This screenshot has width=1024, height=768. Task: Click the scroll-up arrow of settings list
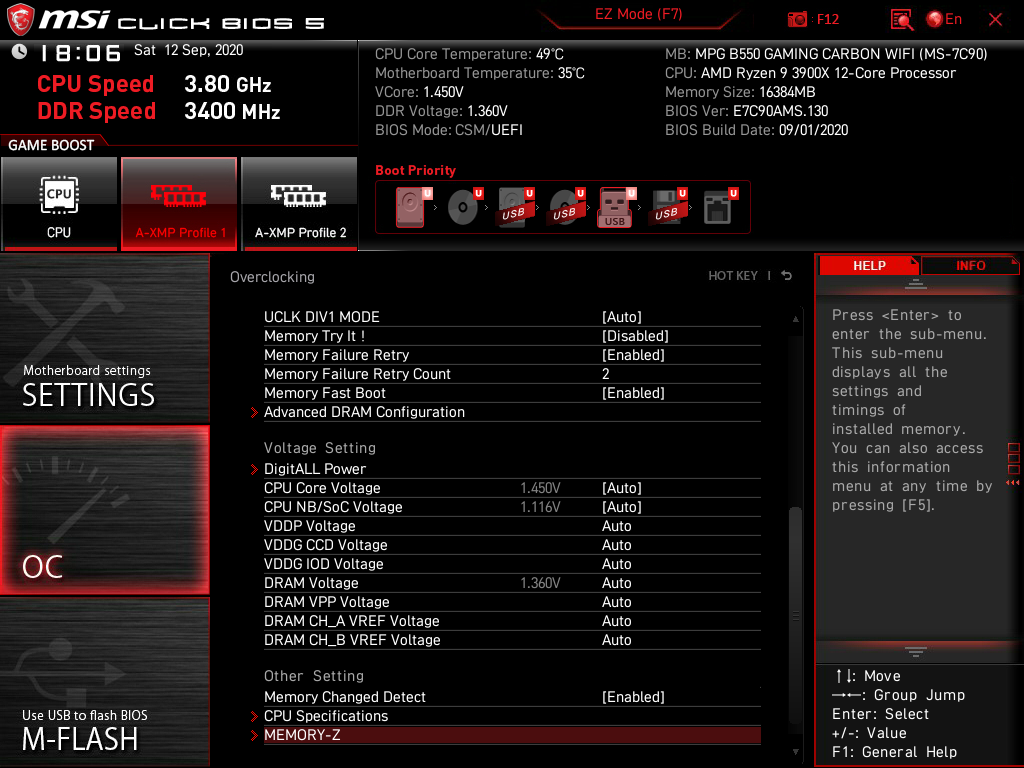(x=795, y=319)
